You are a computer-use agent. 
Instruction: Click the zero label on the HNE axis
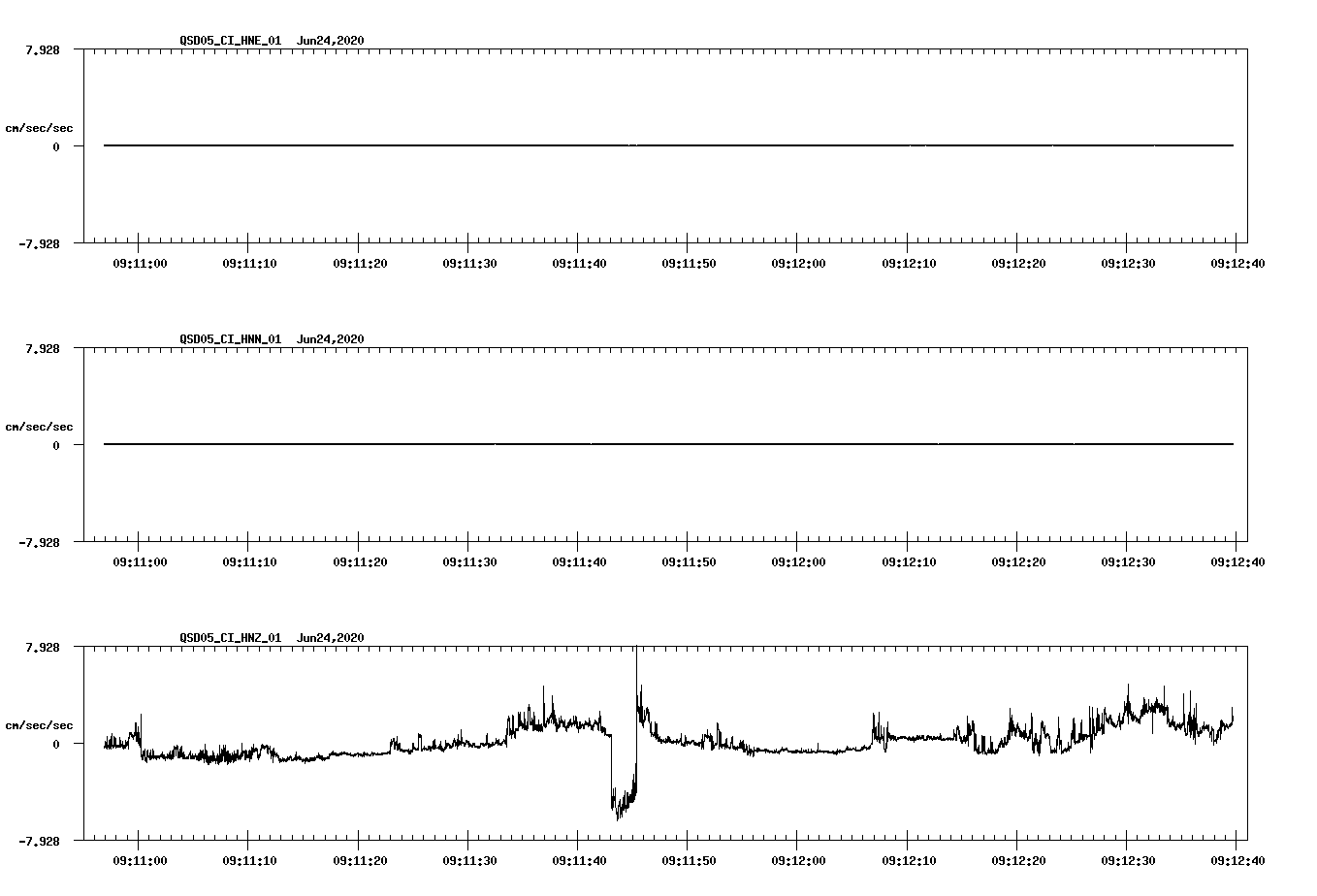click(56, 147)
